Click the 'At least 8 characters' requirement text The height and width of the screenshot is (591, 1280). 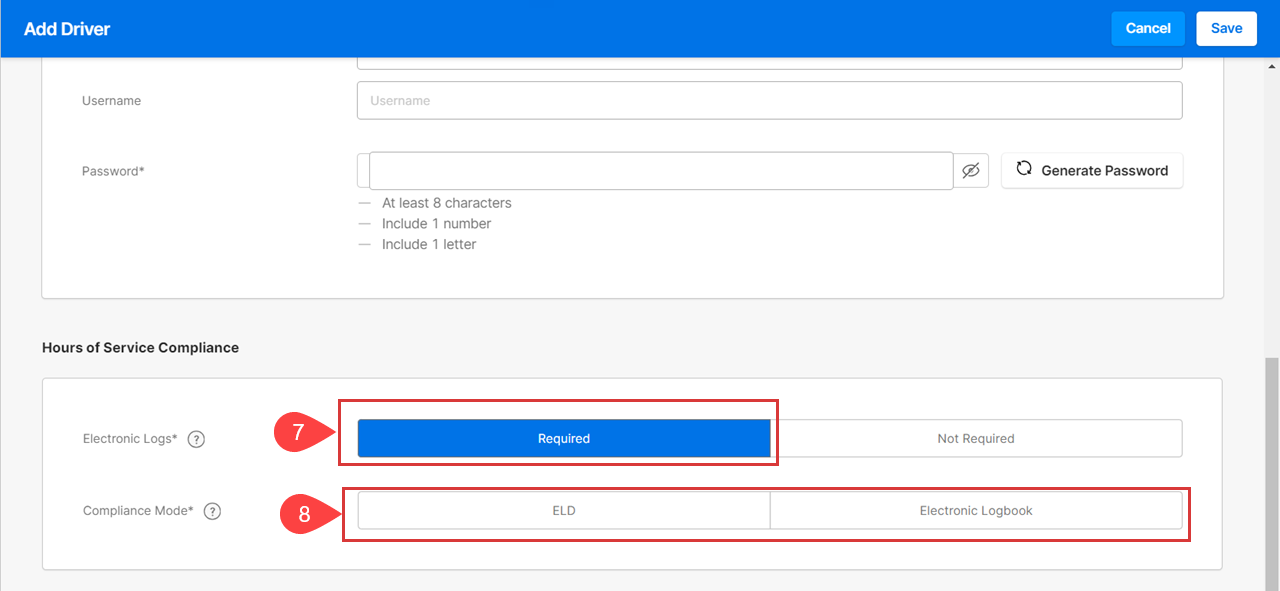[446, 203]
